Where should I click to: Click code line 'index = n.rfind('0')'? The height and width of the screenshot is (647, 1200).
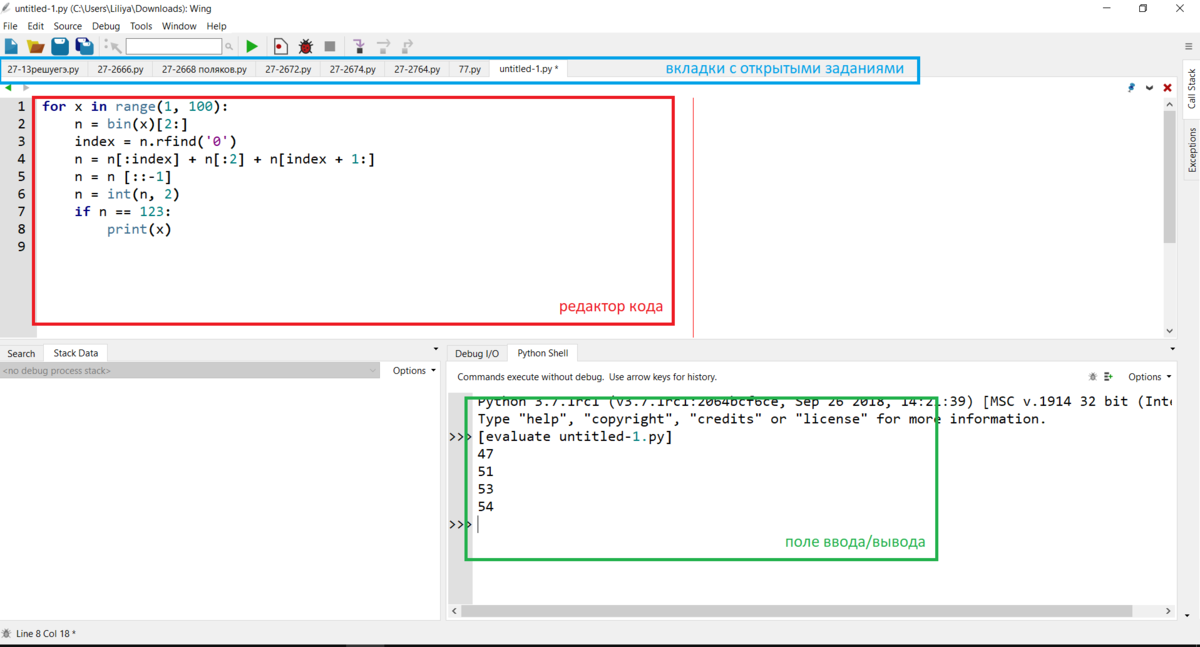click(156, 141)
